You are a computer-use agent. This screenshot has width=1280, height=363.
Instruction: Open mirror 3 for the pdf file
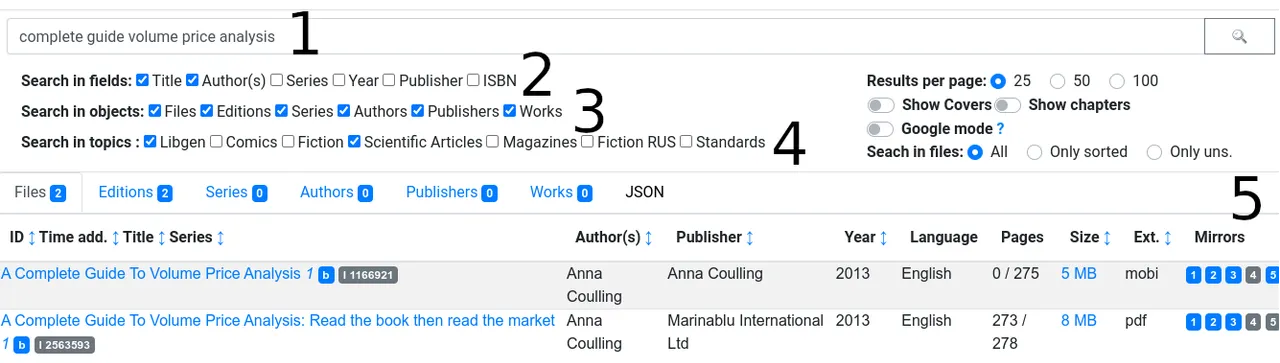pos(1232,322)
